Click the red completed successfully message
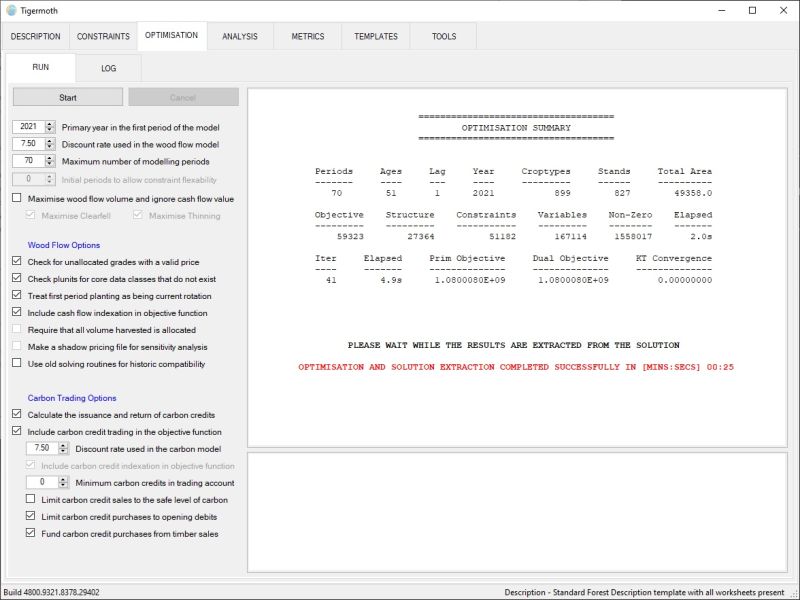This screenshot has width=800, height=600. tap(516, 367)
